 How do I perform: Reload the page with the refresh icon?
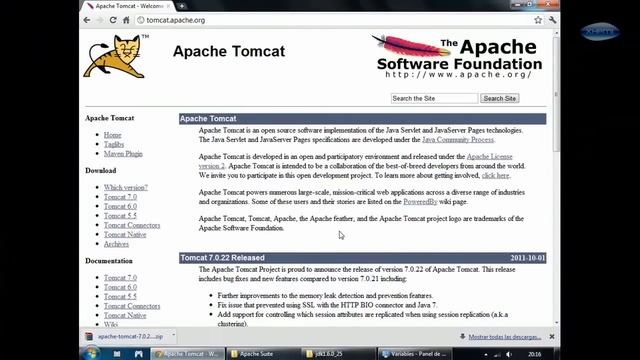113,20
